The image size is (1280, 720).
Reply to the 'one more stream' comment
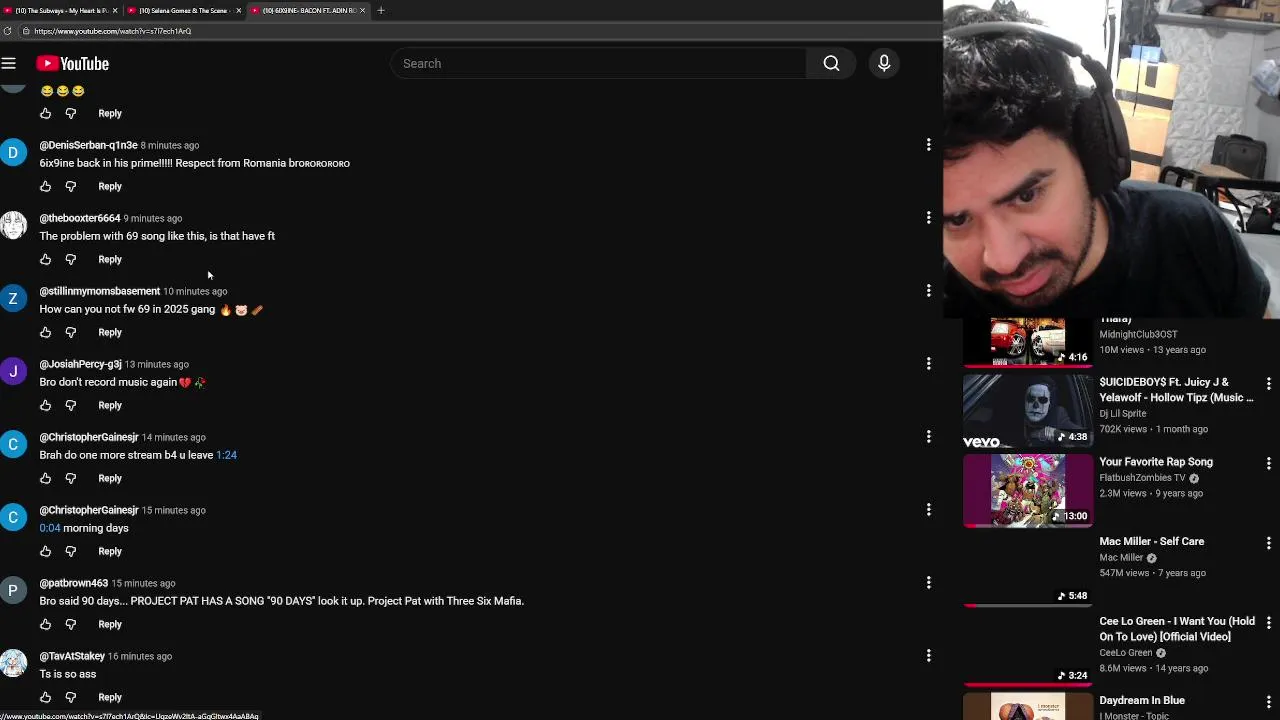tap(110, 478)
